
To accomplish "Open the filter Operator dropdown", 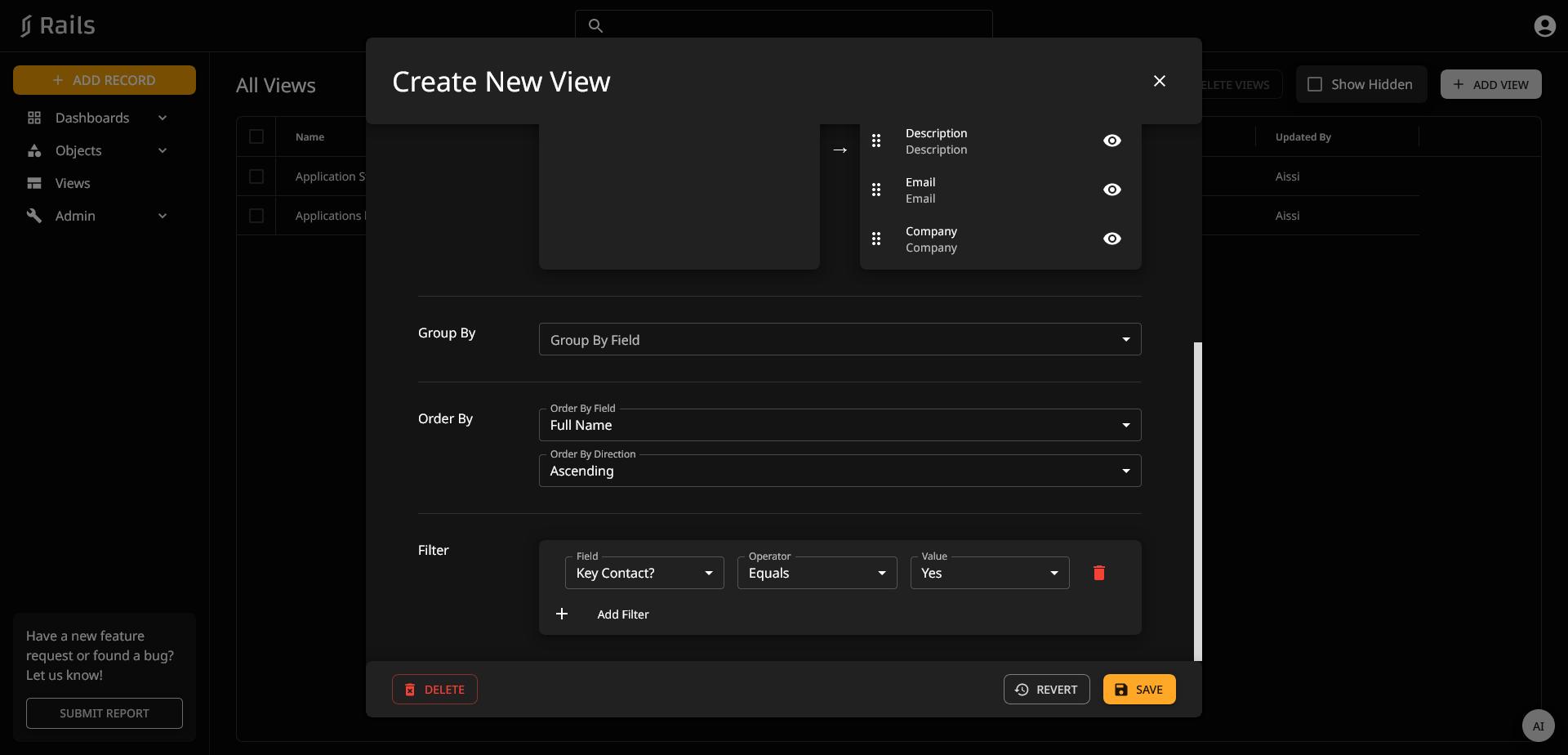I will tap(817, 573).
